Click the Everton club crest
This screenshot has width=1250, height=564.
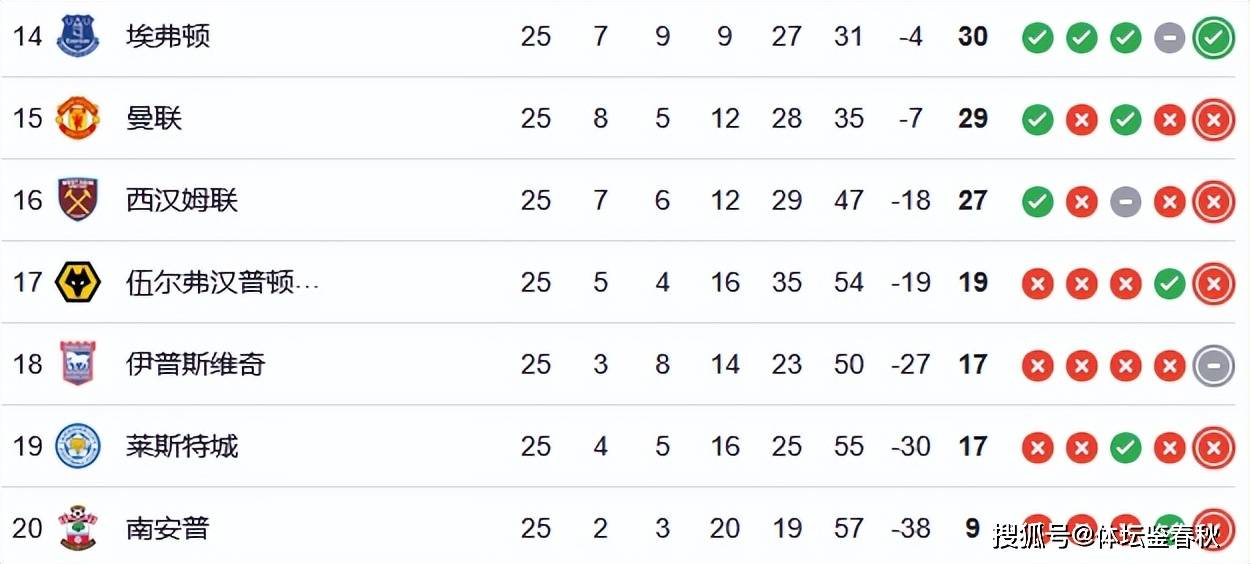[x=77, y=36]
